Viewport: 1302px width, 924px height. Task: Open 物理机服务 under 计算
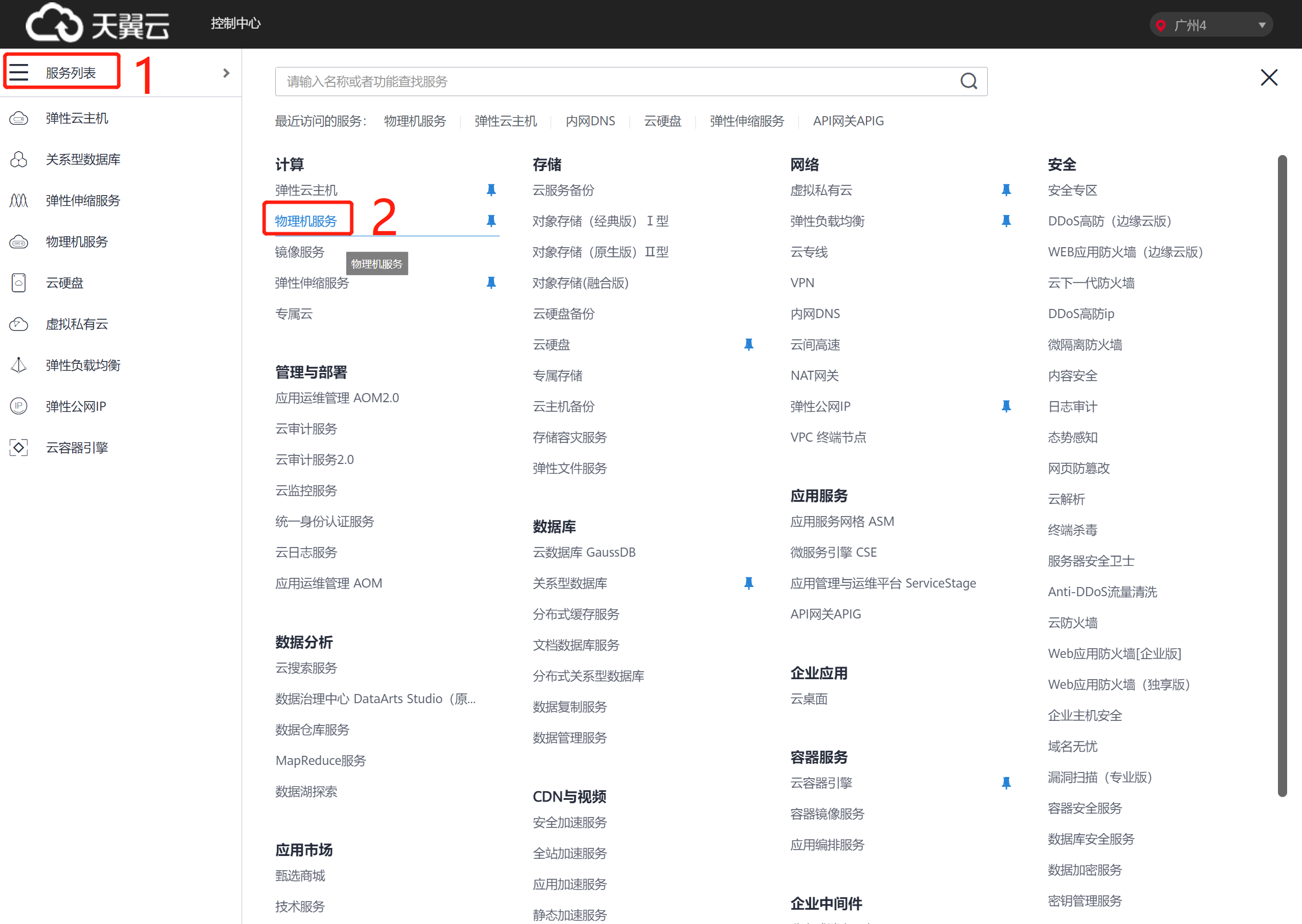point(306,221)
